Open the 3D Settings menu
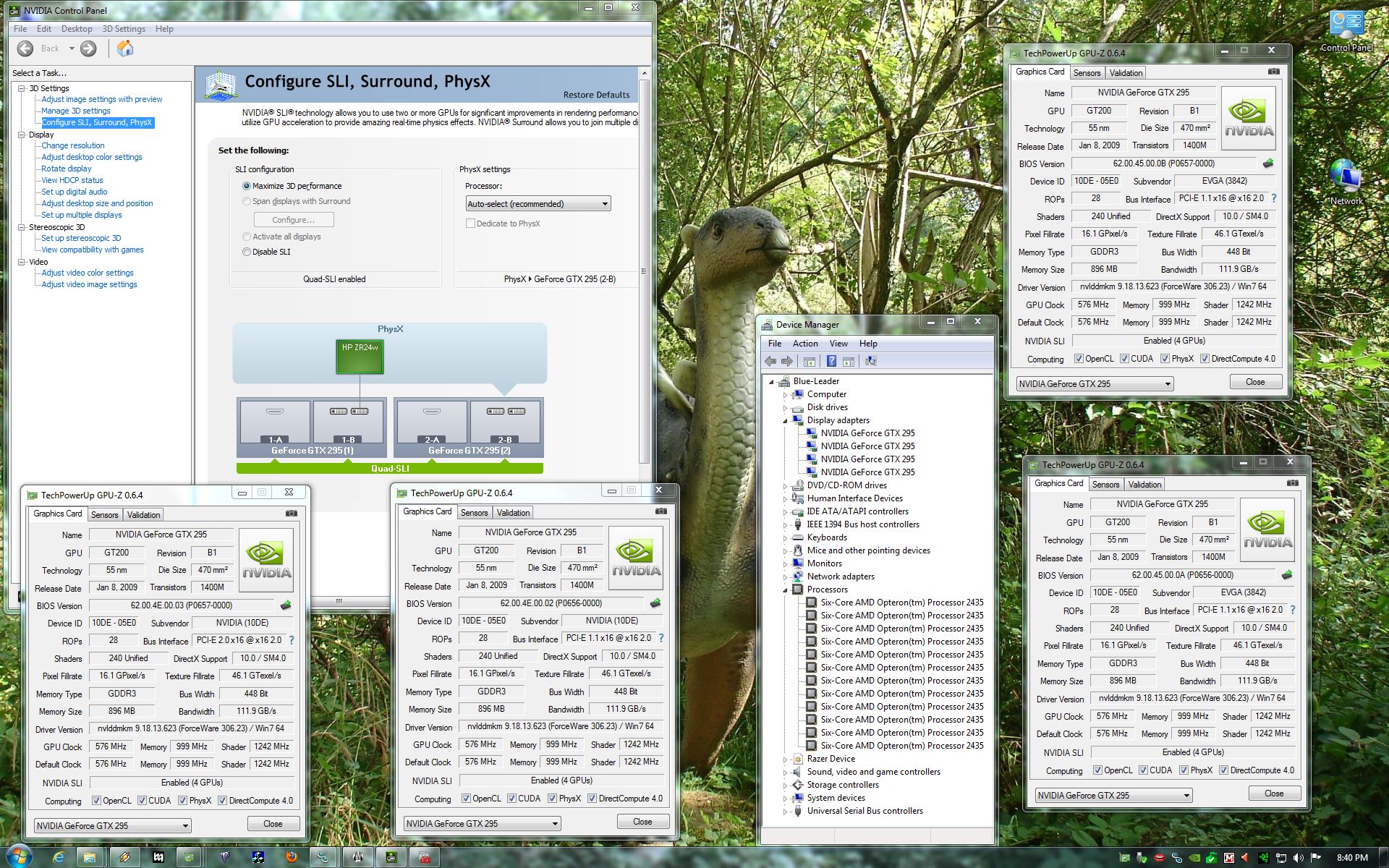This screenshot has width=1389, height=868. [123, 29]
